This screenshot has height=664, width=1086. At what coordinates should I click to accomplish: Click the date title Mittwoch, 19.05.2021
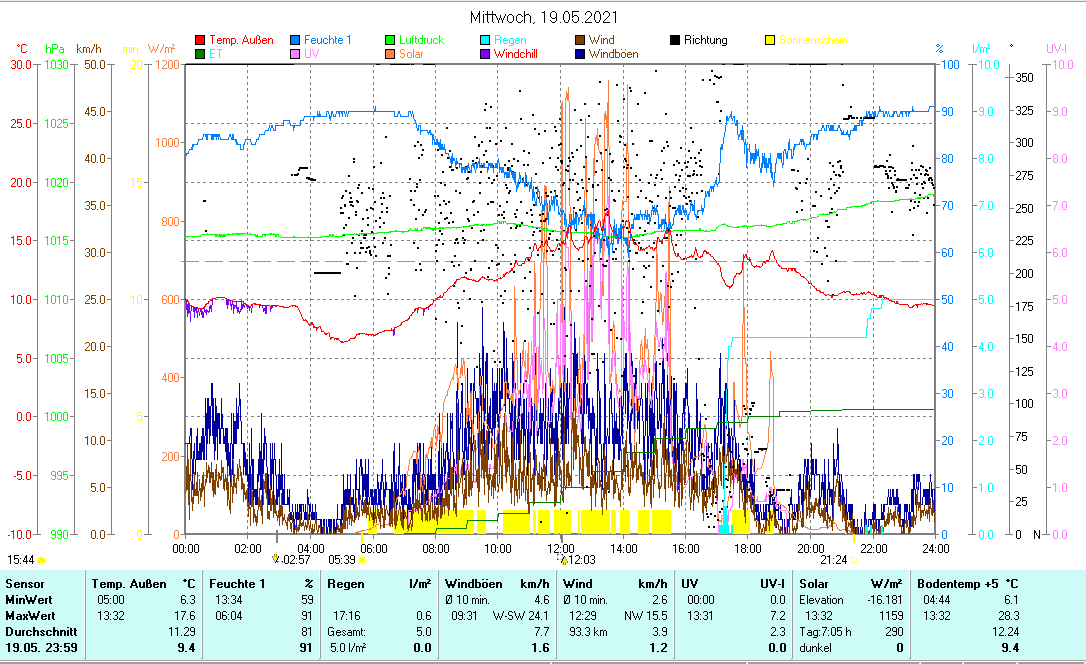[543, 17]
